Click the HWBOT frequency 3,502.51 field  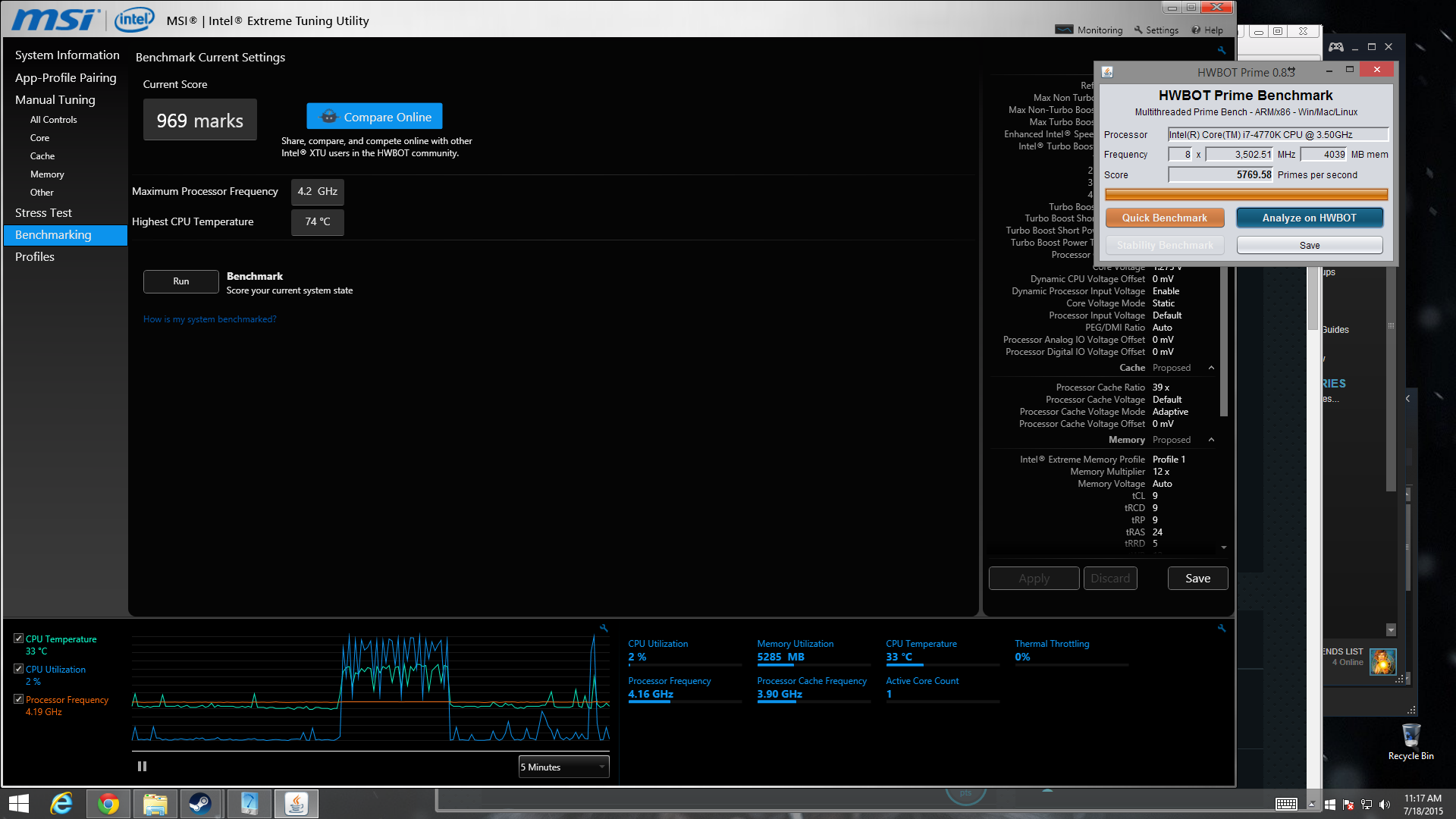pyautogui.click(x=1240, y=155)
